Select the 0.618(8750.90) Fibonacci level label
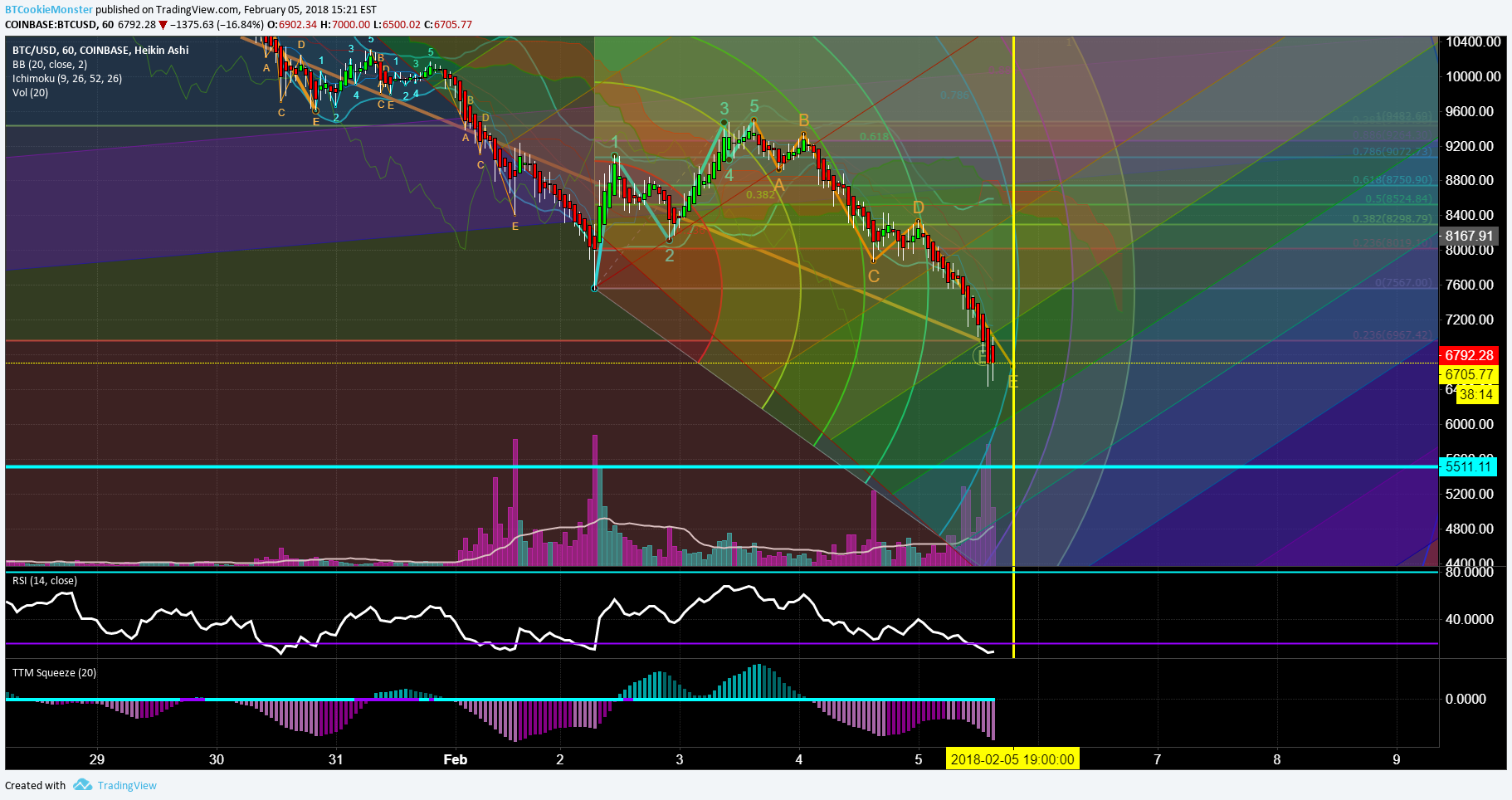 pyautogui.click(x=1393, y=179)
